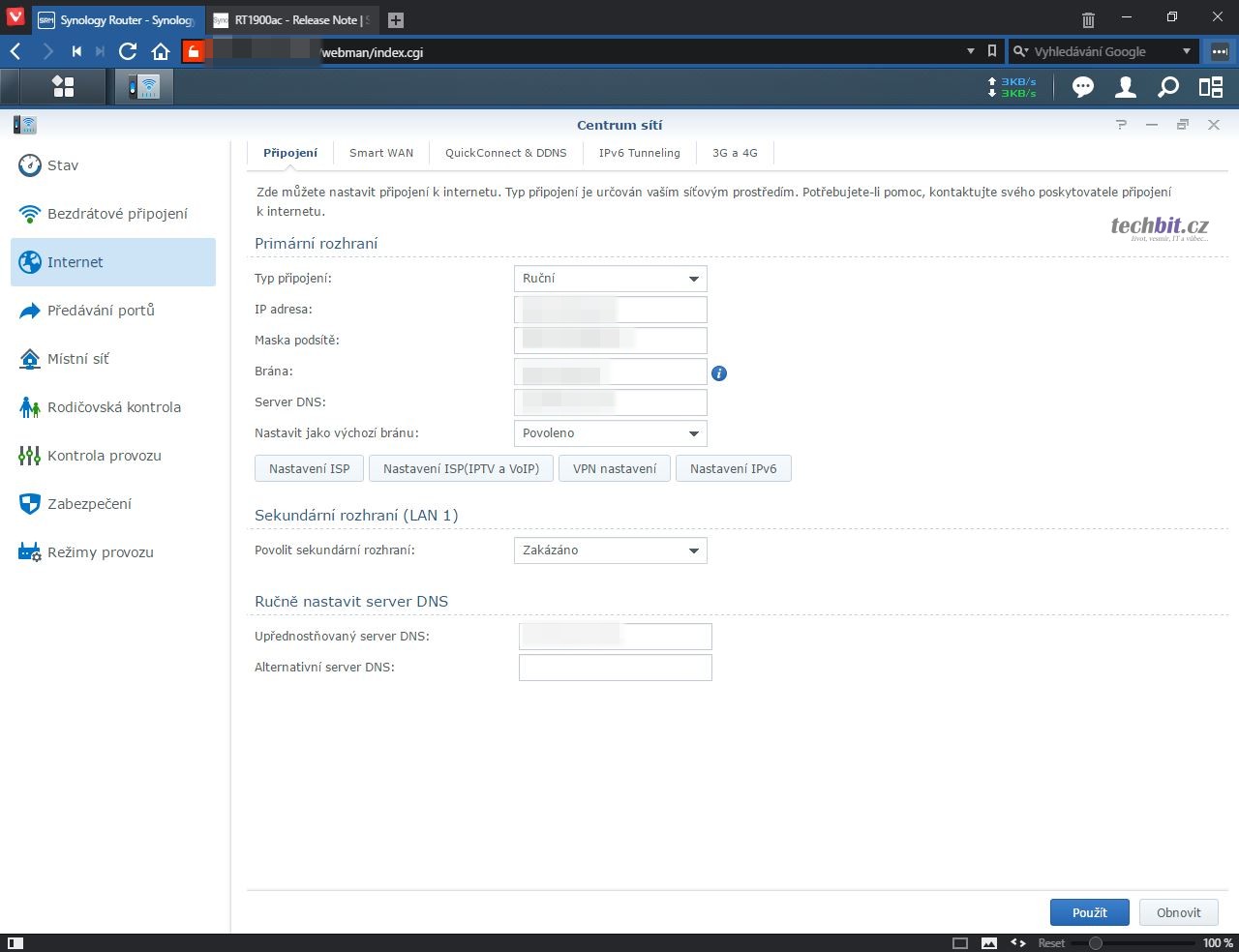
Task: Open the Povolit sekundární rozhraní dropdown
Action: tap(610, 550)
